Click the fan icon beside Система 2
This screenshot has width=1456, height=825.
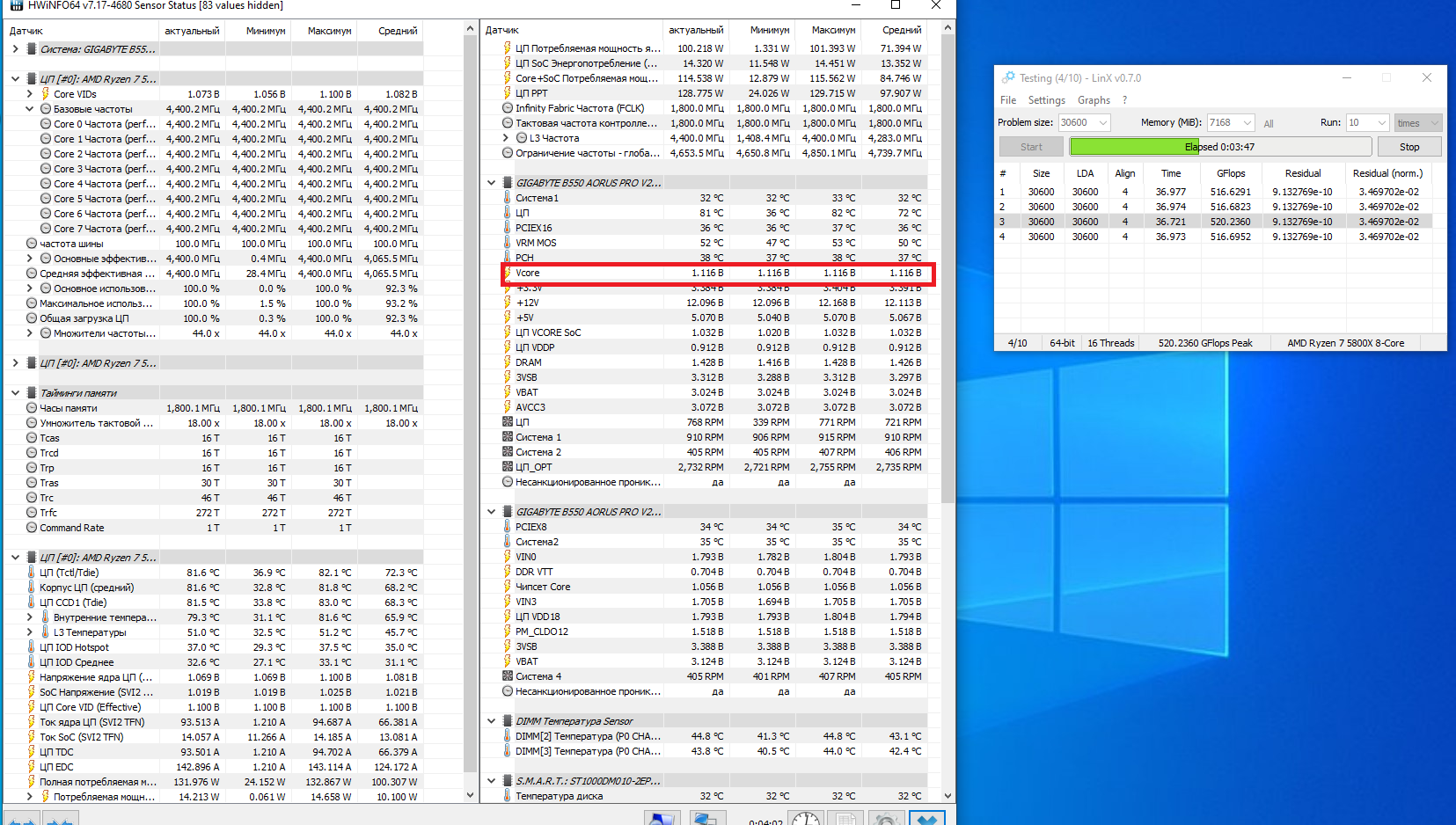coord(508,452)
